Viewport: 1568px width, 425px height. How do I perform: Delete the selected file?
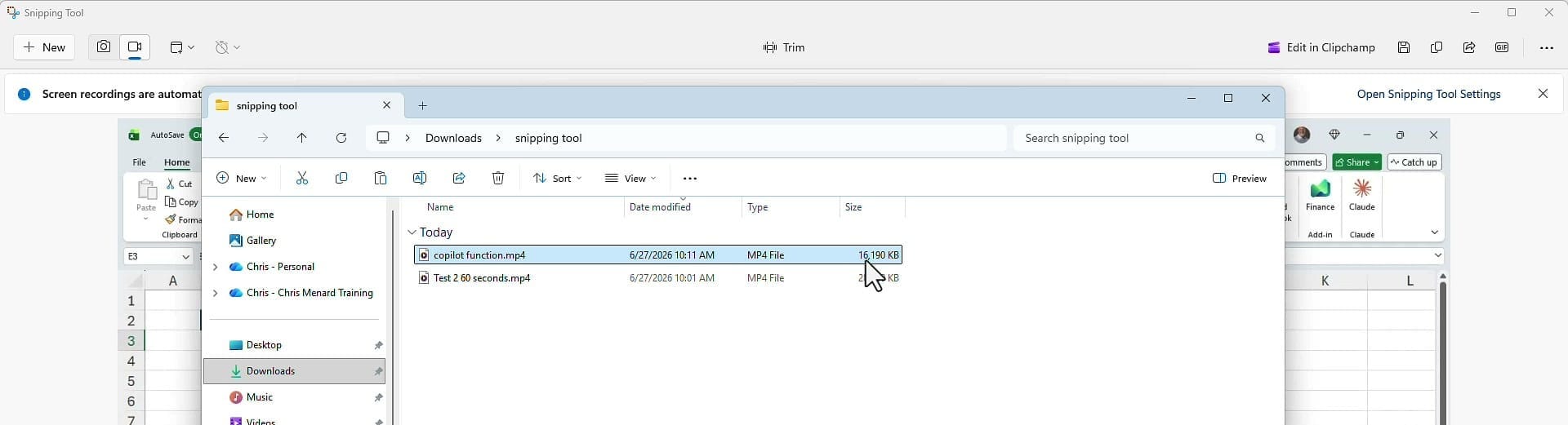coord(498,178)
